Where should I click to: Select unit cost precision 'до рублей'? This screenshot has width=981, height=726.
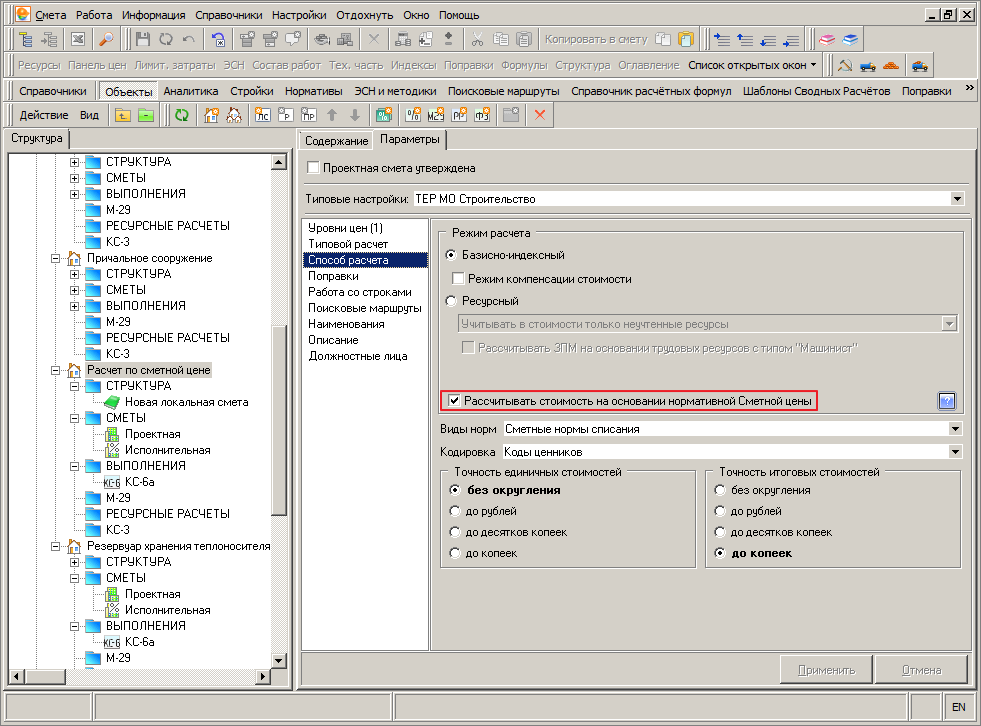(455, 511)
